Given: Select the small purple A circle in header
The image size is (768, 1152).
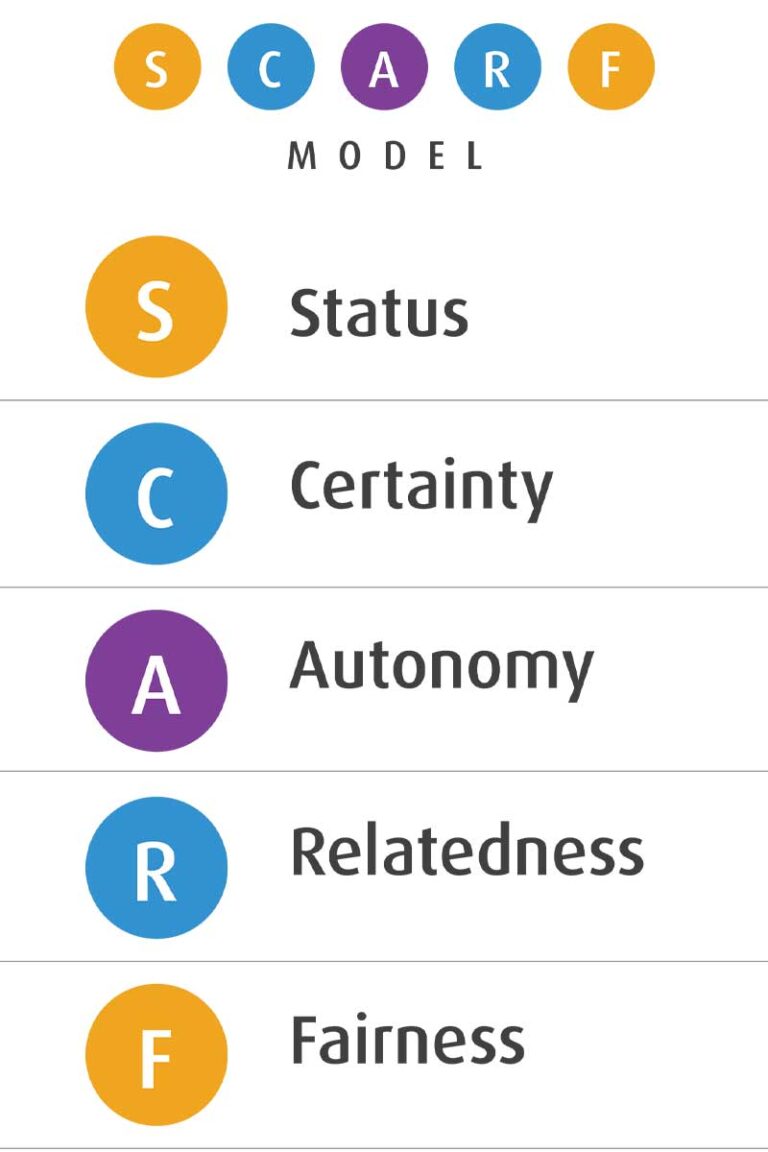Looking at the screenshot, I should 384,67.
